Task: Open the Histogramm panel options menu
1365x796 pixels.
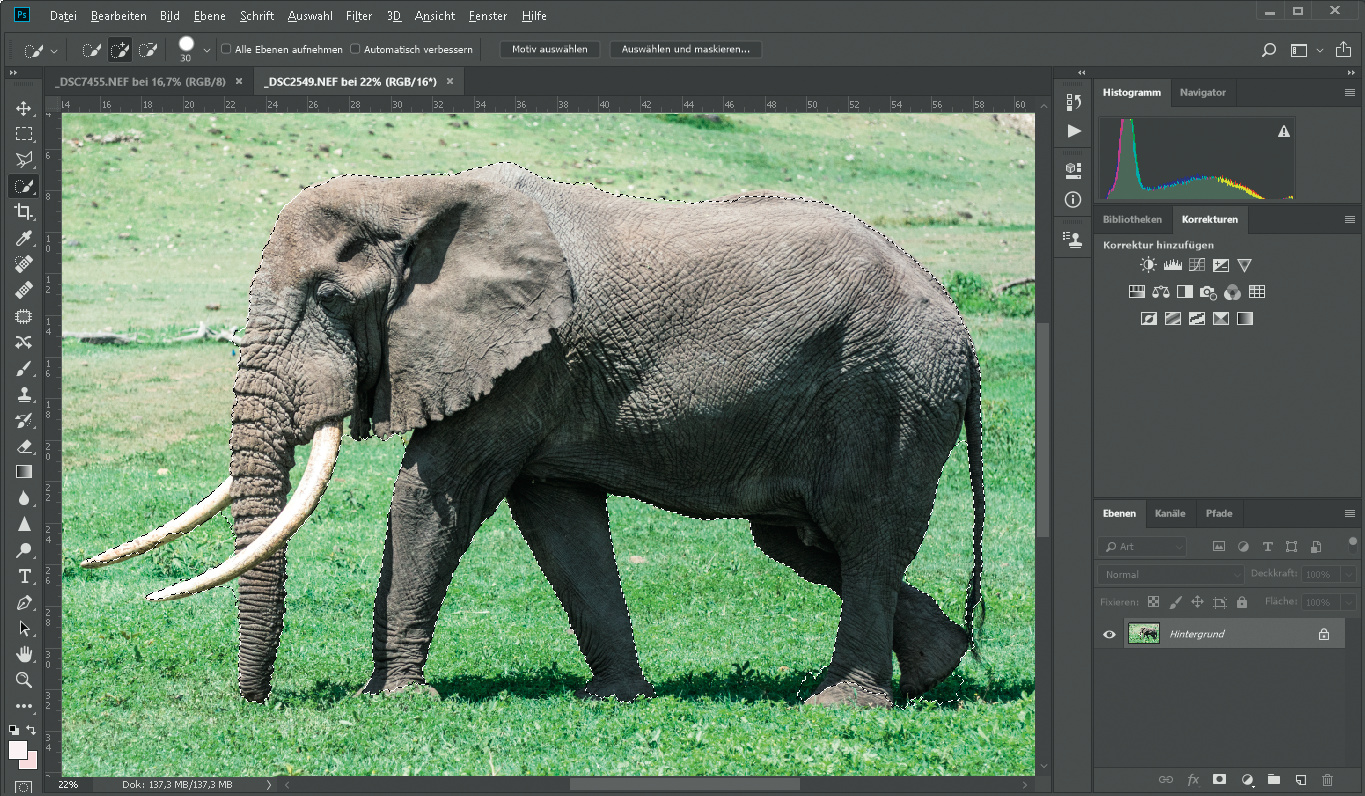Action: click(x=1349, y=92)
